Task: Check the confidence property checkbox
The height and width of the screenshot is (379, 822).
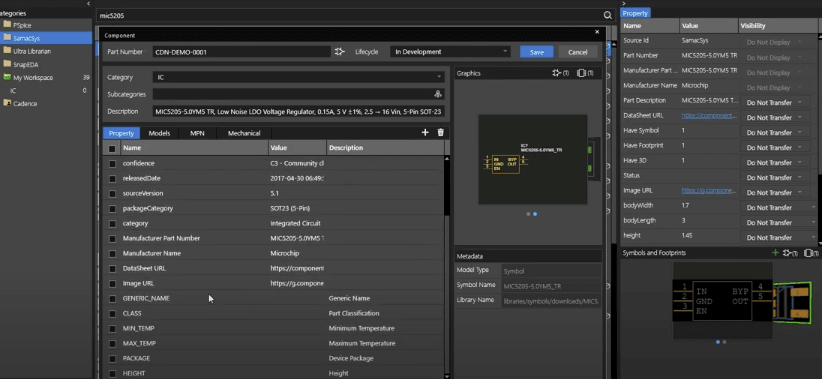Action: (x=112, y=164)
